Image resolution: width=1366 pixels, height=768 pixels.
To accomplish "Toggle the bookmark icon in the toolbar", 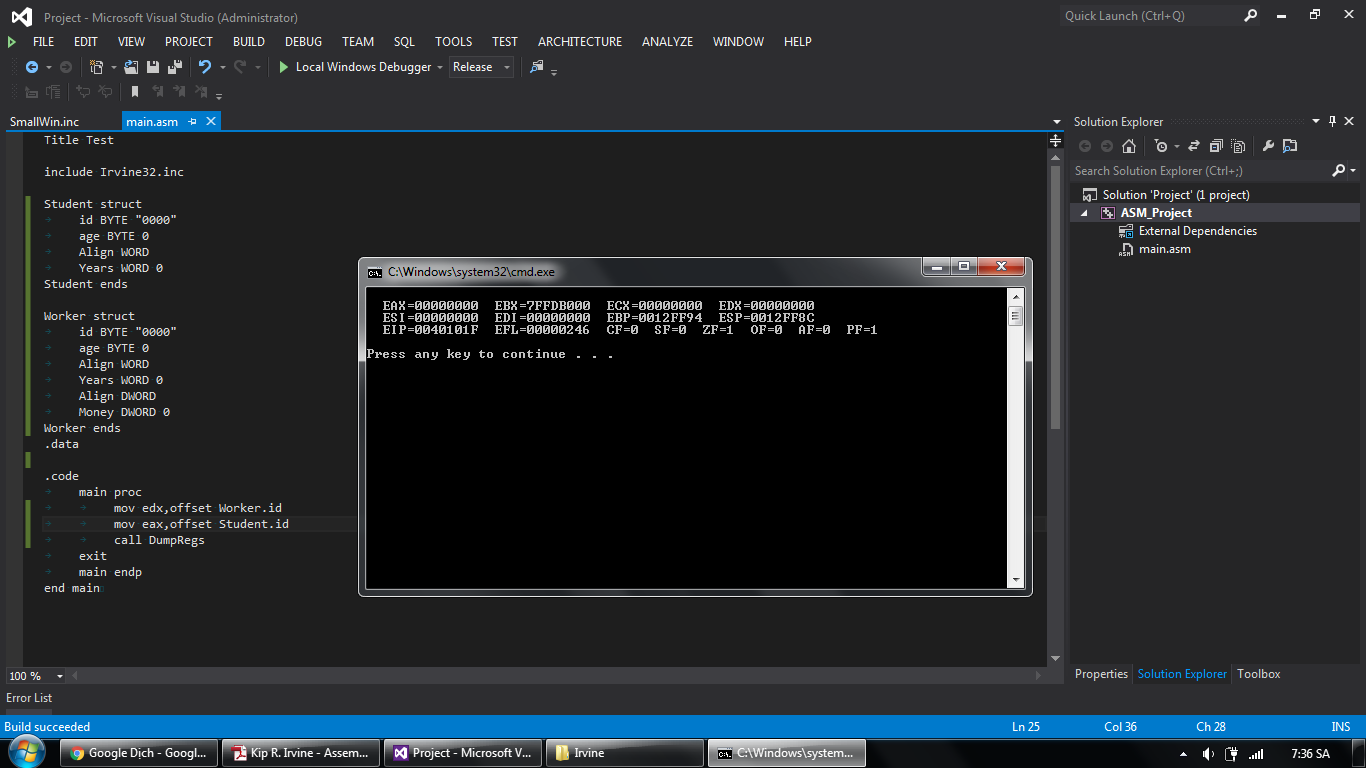I will pyautogui.click(x=135, y=92).
